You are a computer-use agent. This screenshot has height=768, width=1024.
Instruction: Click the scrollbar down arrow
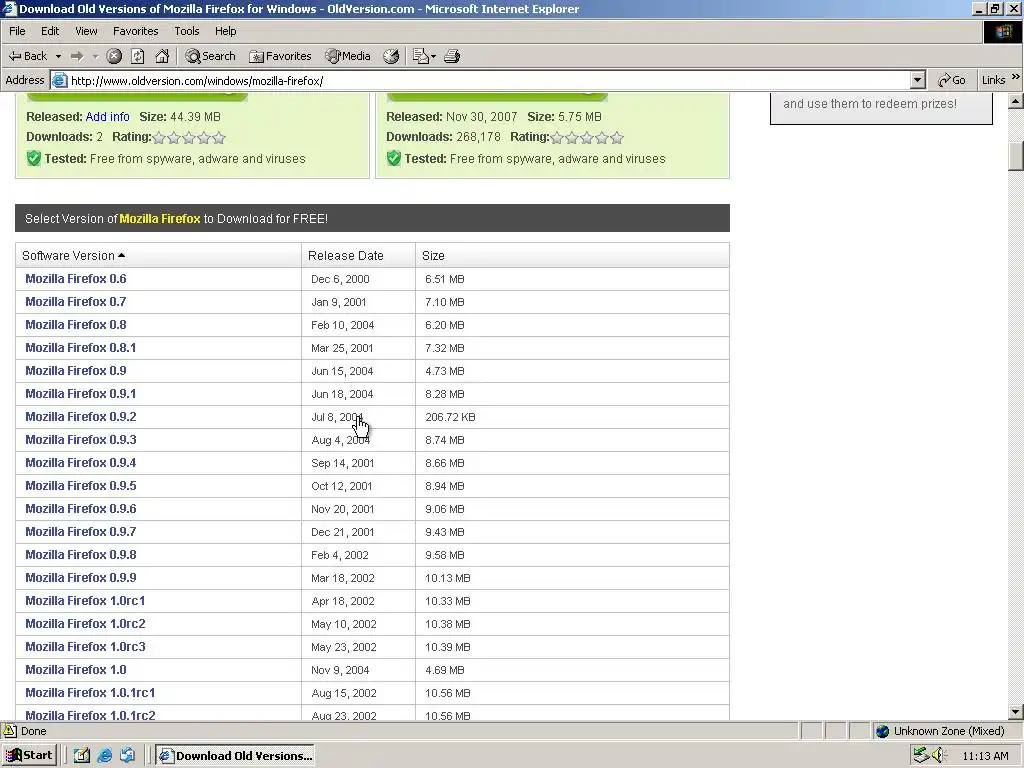[1016, 712]
